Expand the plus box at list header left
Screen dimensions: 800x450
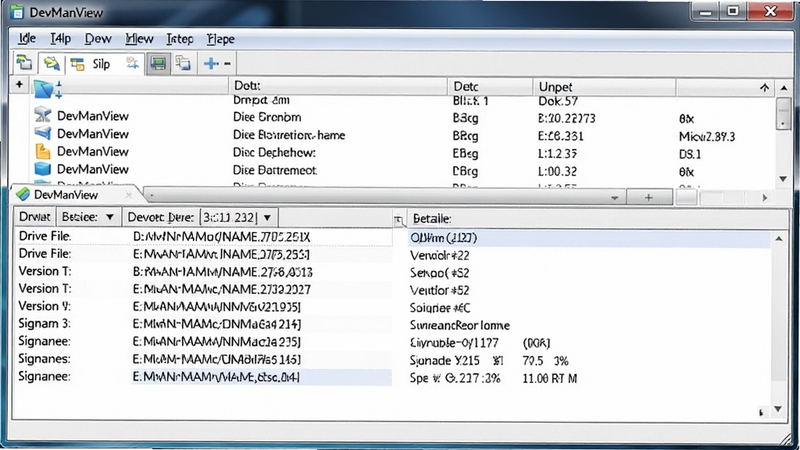tap(19, 85)
